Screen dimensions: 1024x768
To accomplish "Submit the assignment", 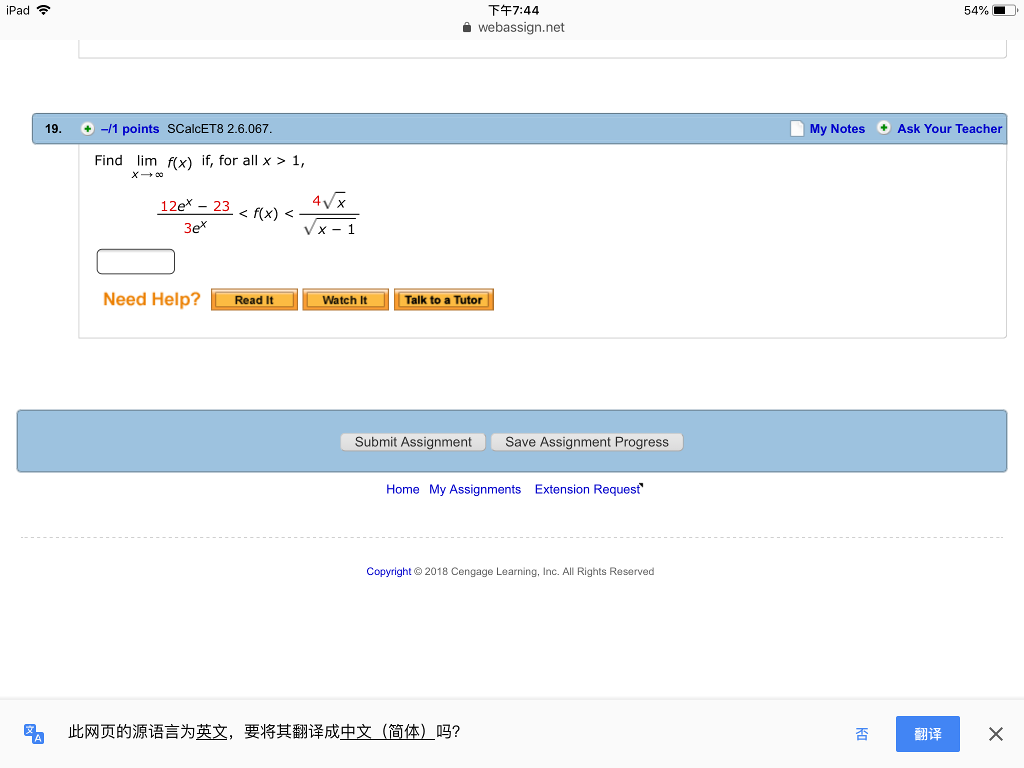I will (x=413, y=442).
